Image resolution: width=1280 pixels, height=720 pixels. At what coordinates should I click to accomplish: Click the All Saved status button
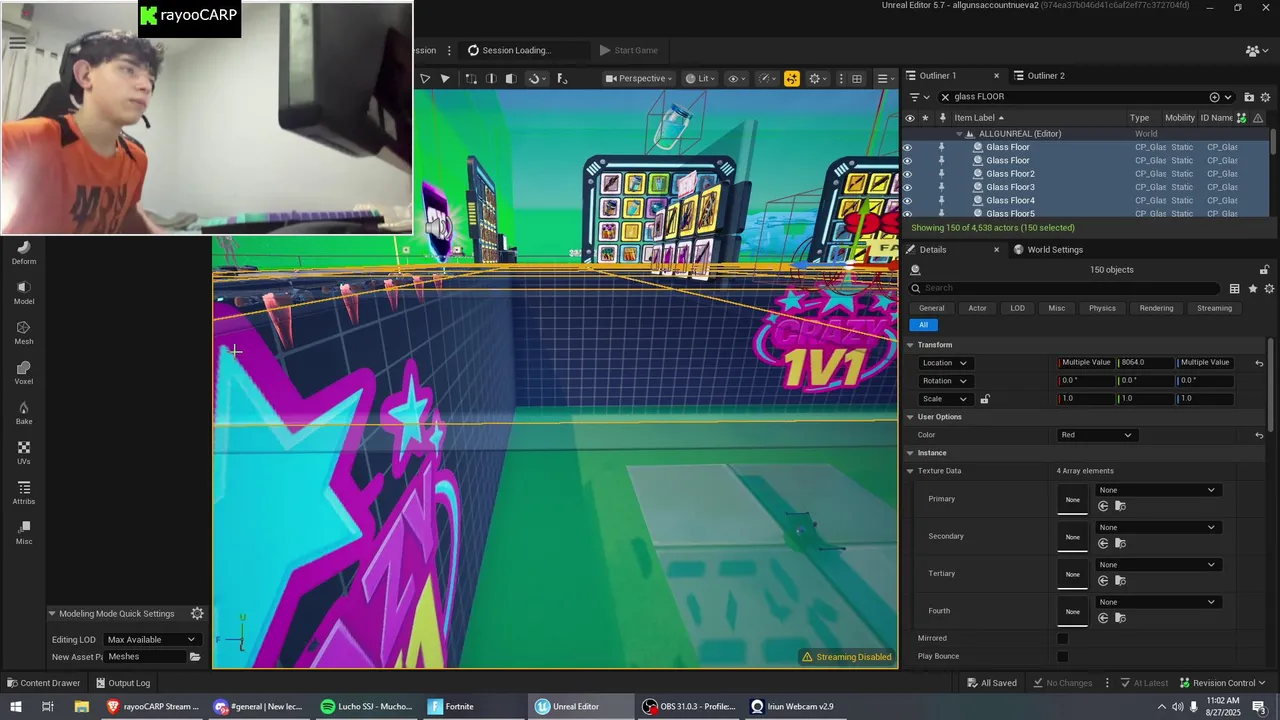tap(991, 683)
